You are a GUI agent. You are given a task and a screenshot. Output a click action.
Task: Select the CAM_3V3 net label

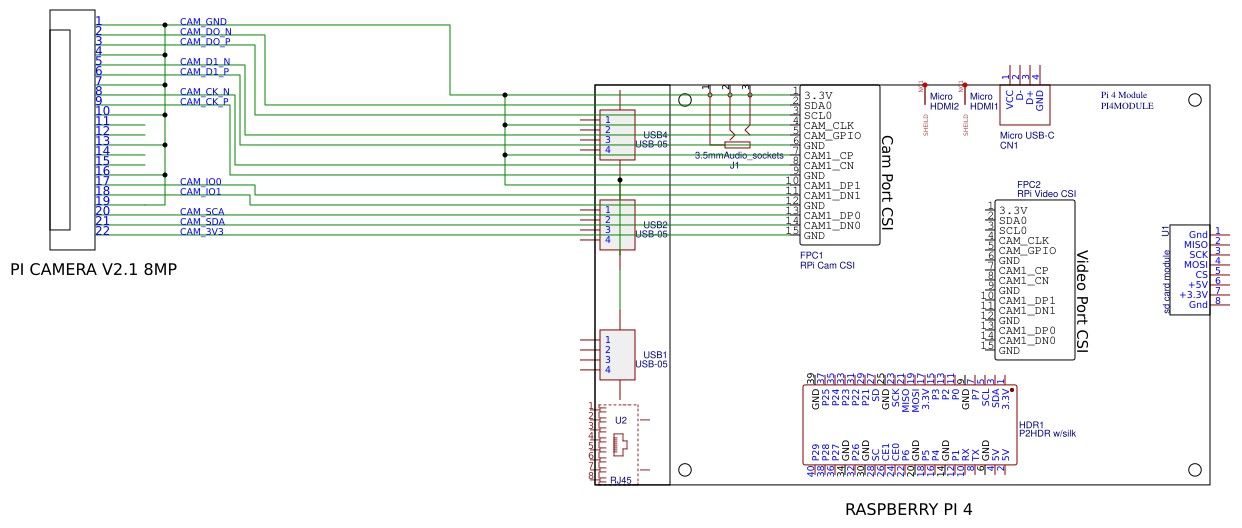click(x=202, y=232)
